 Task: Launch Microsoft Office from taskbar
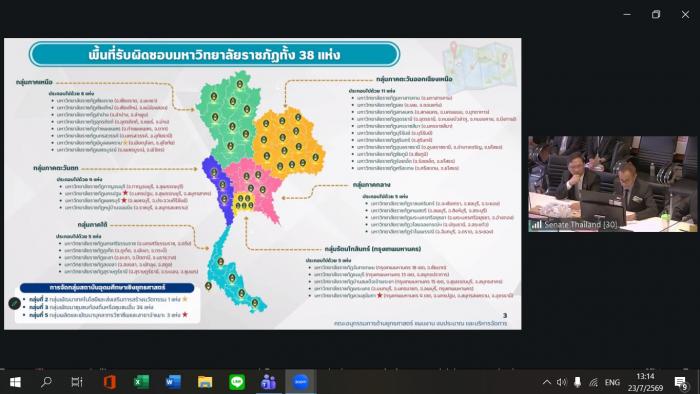(110, 382)
